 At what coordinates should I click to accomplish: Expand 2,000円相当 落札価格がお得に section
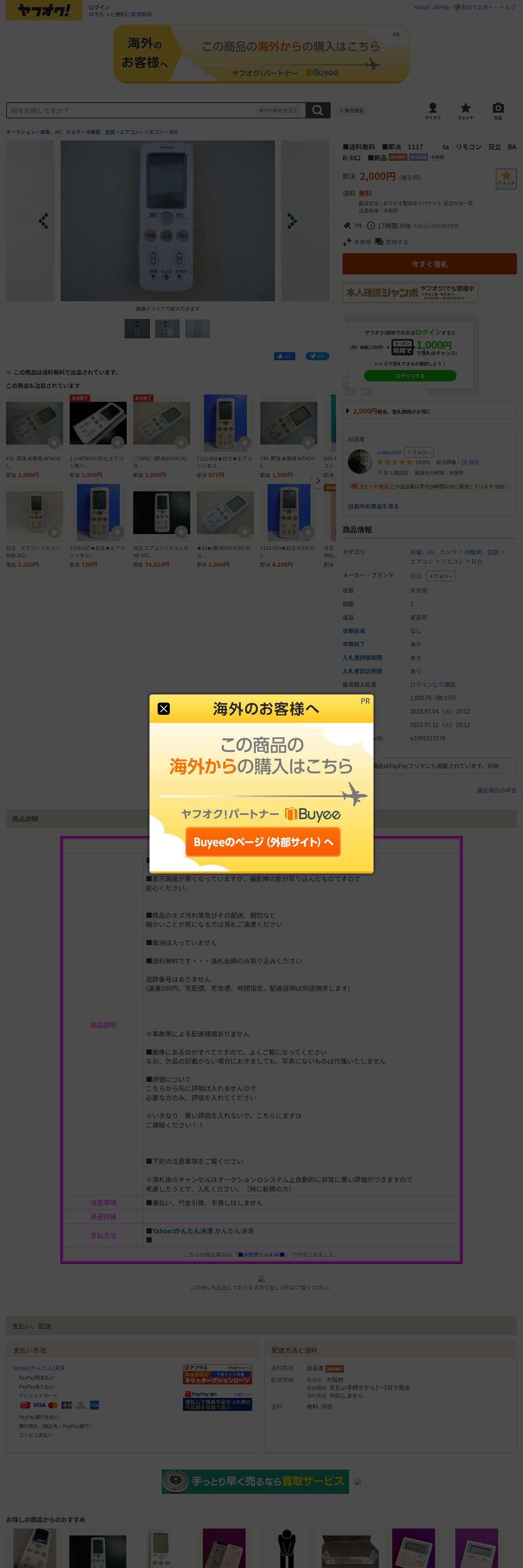click(429, 411)
